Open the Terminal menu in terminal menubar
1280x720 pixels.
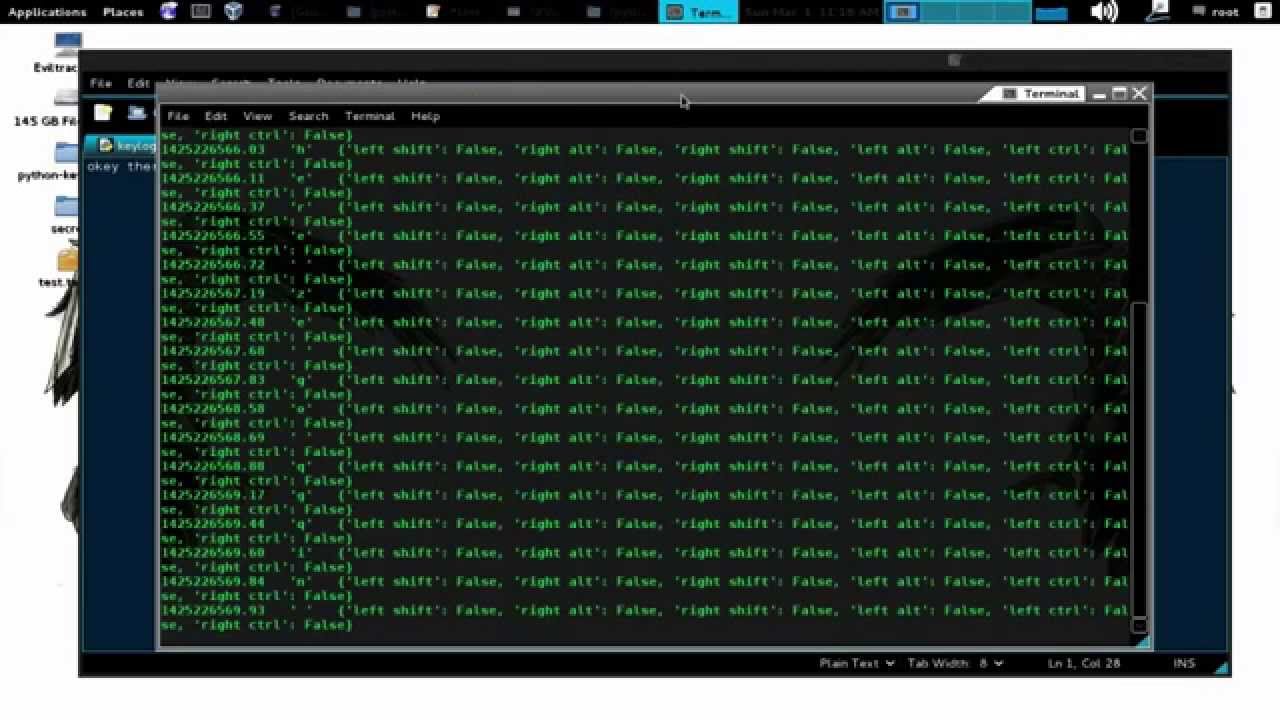tap(370, 116)
